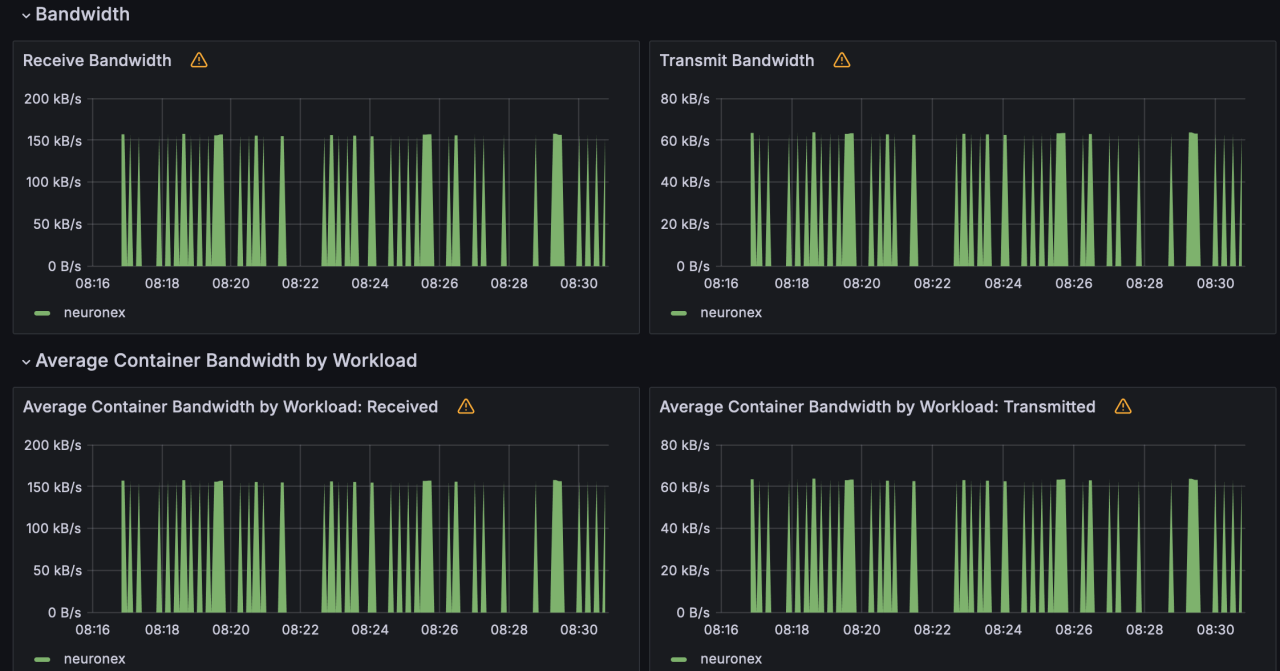Toggle neuronex series in Workload: Received legend
Screen dimensions: 1280x671
[x=94, y=659]
